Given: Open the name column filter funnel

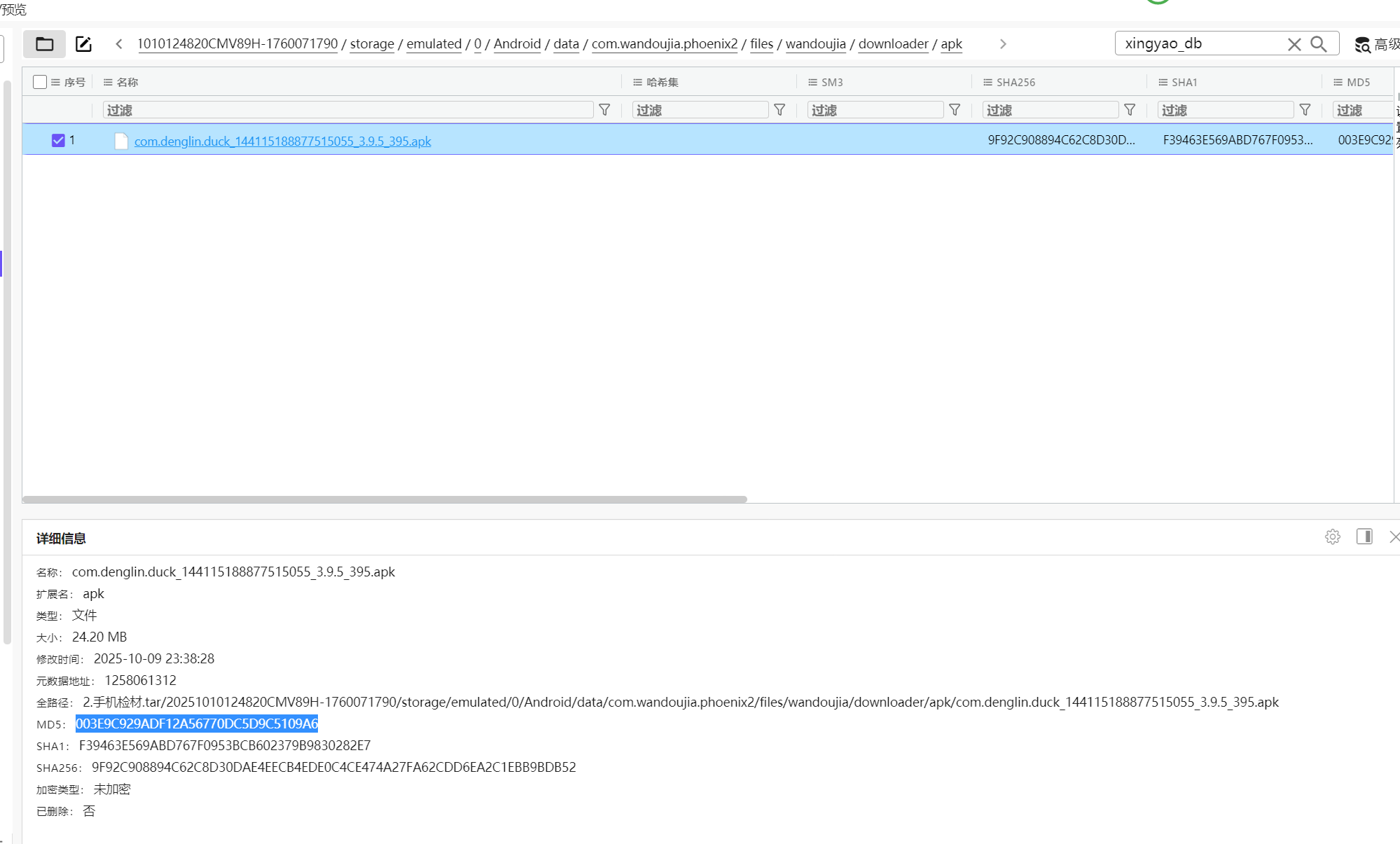Looking at the screenshot, I should pyautogui.click(x=604, y=110).
